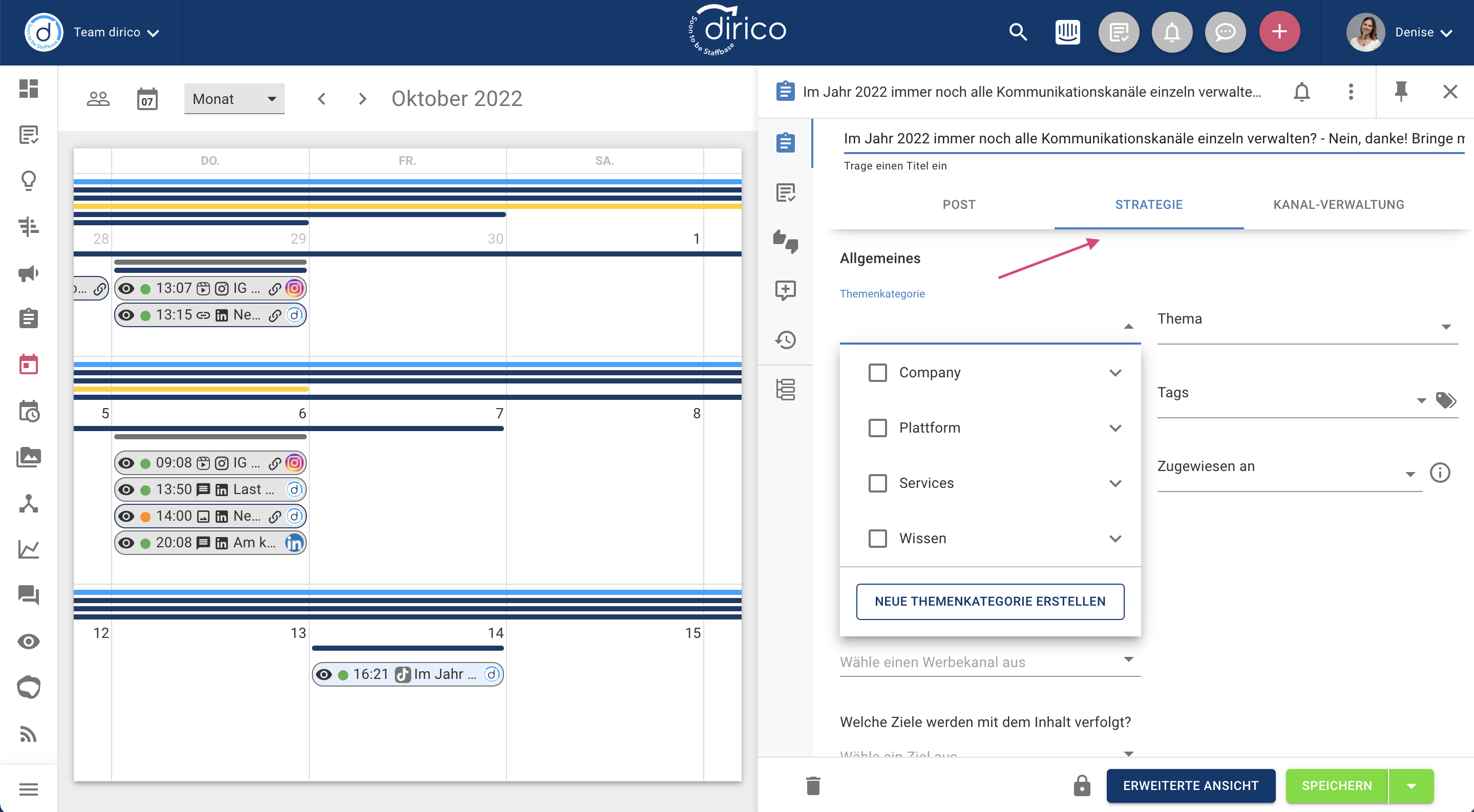Toggle eye icon on the 13:15 post
The width and height of the screenshot is (1474, 812).
coord(127,315)
